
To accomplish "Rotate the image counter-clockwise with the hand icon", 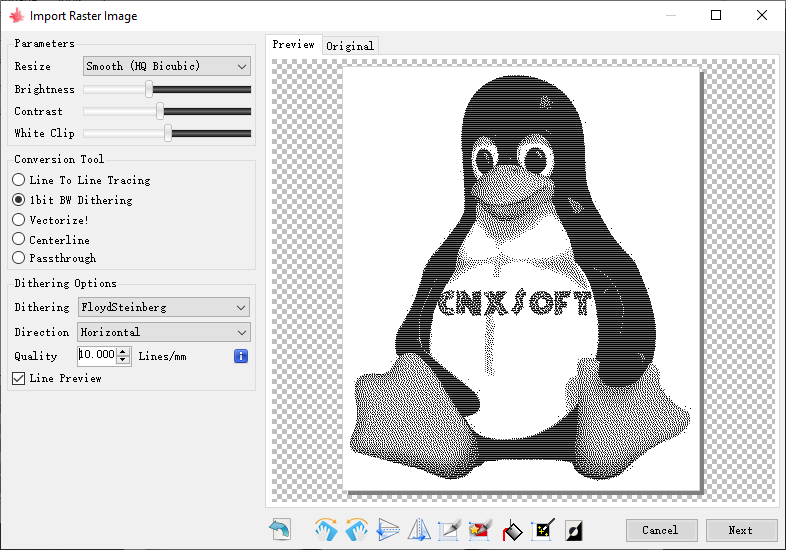I will pos(356,530).
